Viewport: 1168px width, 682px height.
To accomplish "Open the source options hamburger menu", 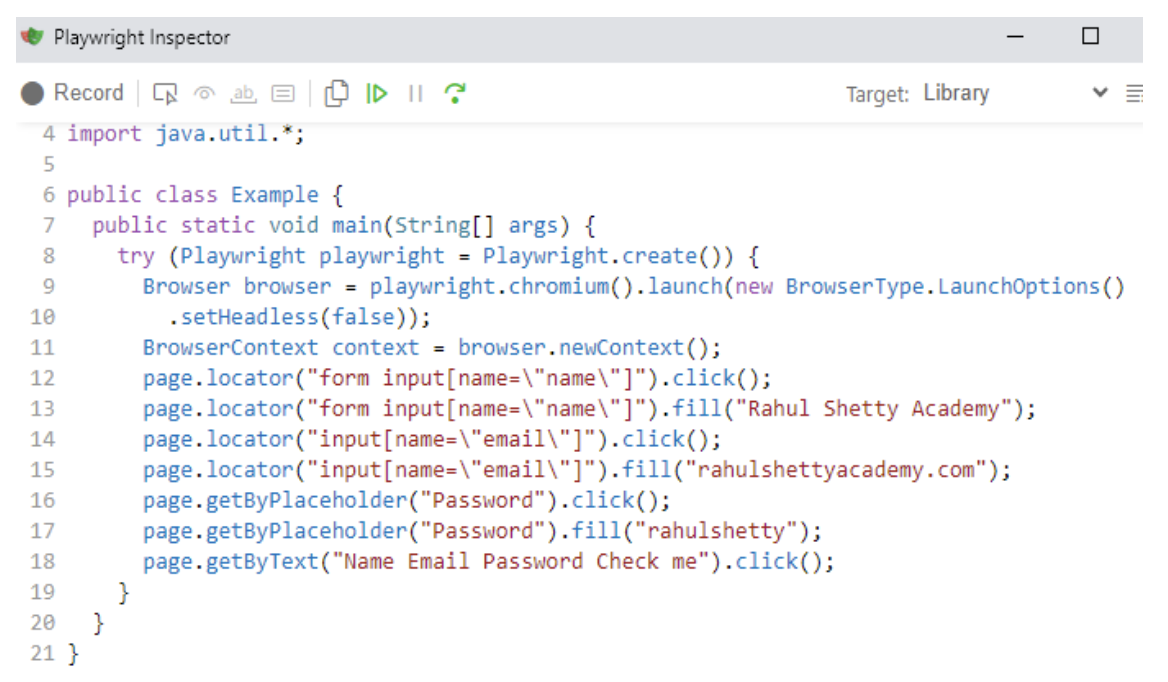I will pyautogui.click(x=1136, y=92).
